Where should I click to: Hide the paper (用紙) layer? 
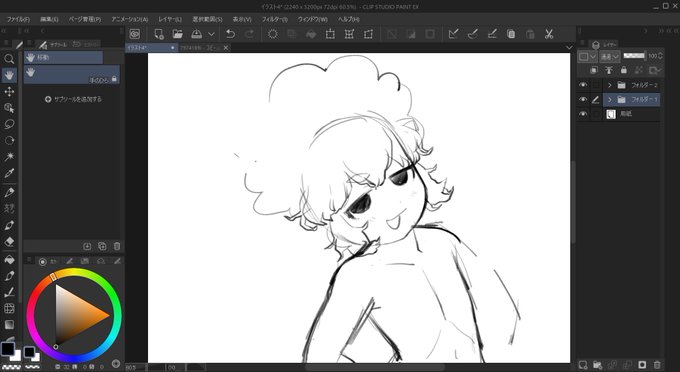point(583,114)
